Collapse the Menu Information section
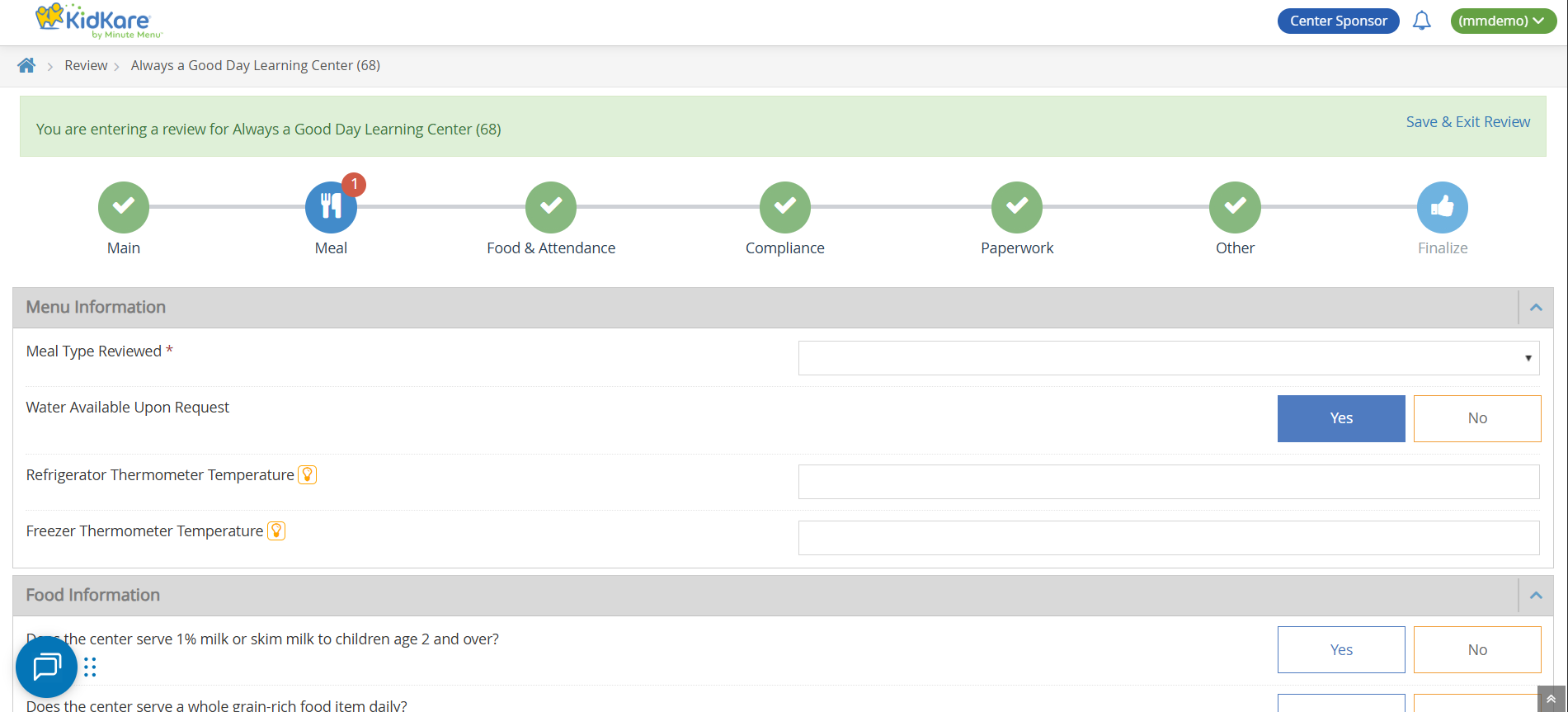Viewport: 1568px width, 712px height. pyautogui.click(x=1536, y=307)
